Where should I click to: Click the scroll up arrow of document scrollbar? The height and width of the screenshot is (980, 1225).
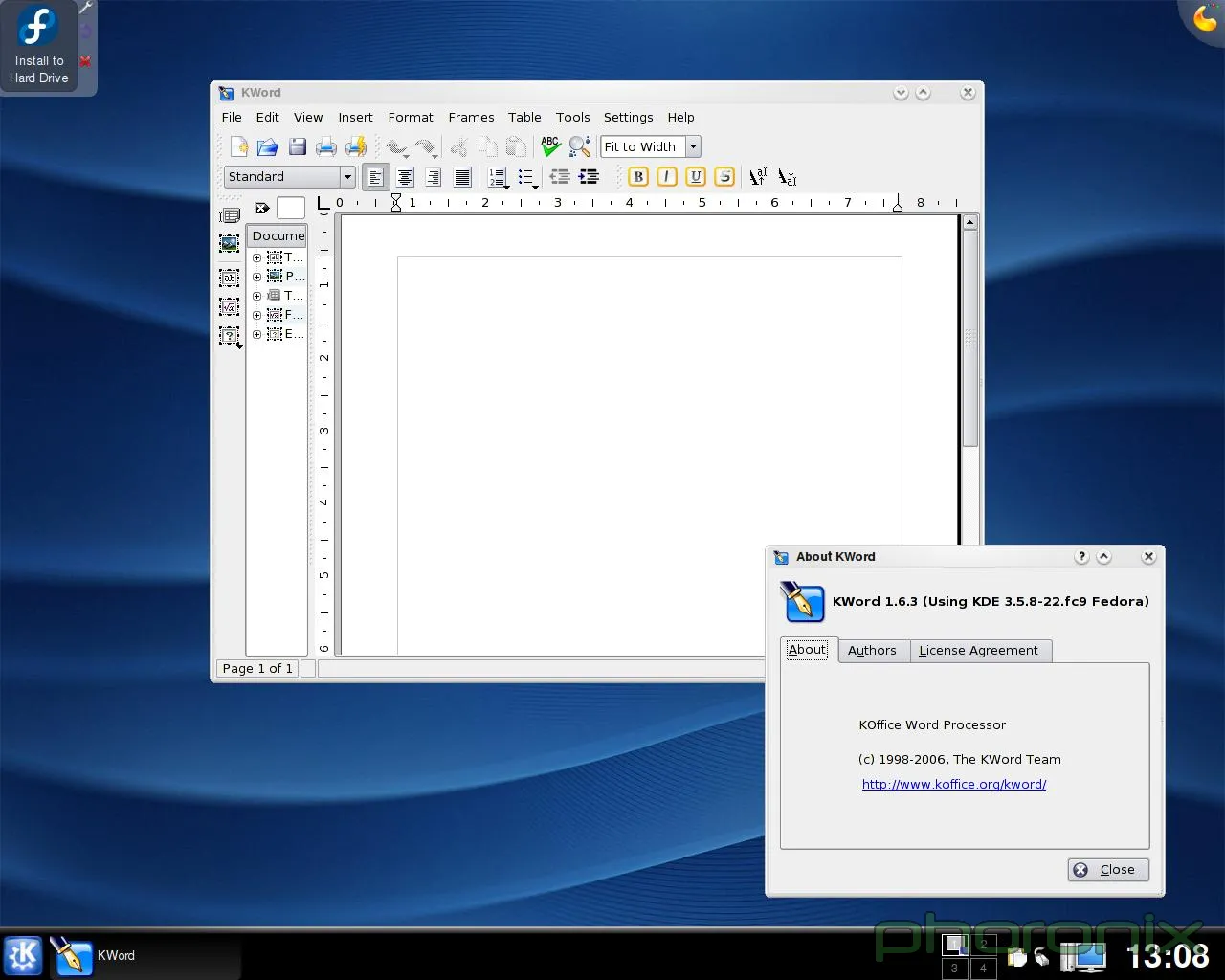coord(969,223)
